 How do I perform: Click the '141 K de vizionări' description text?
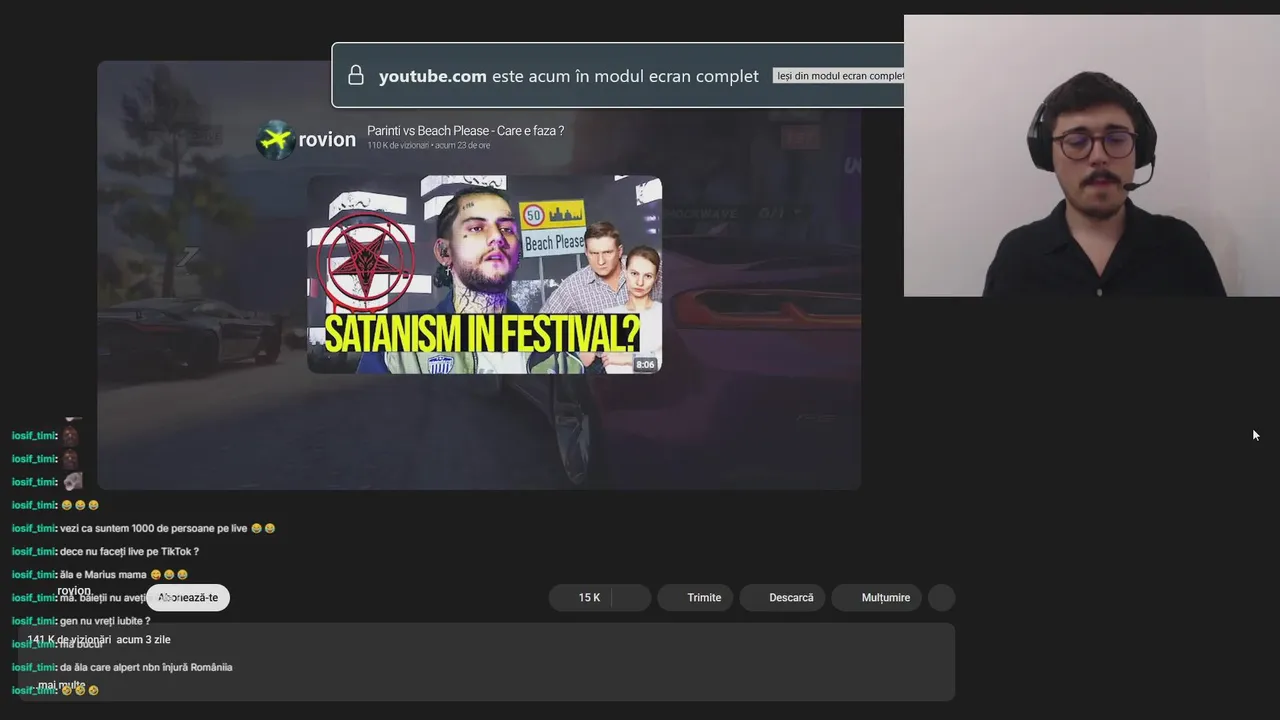(69, 639)
